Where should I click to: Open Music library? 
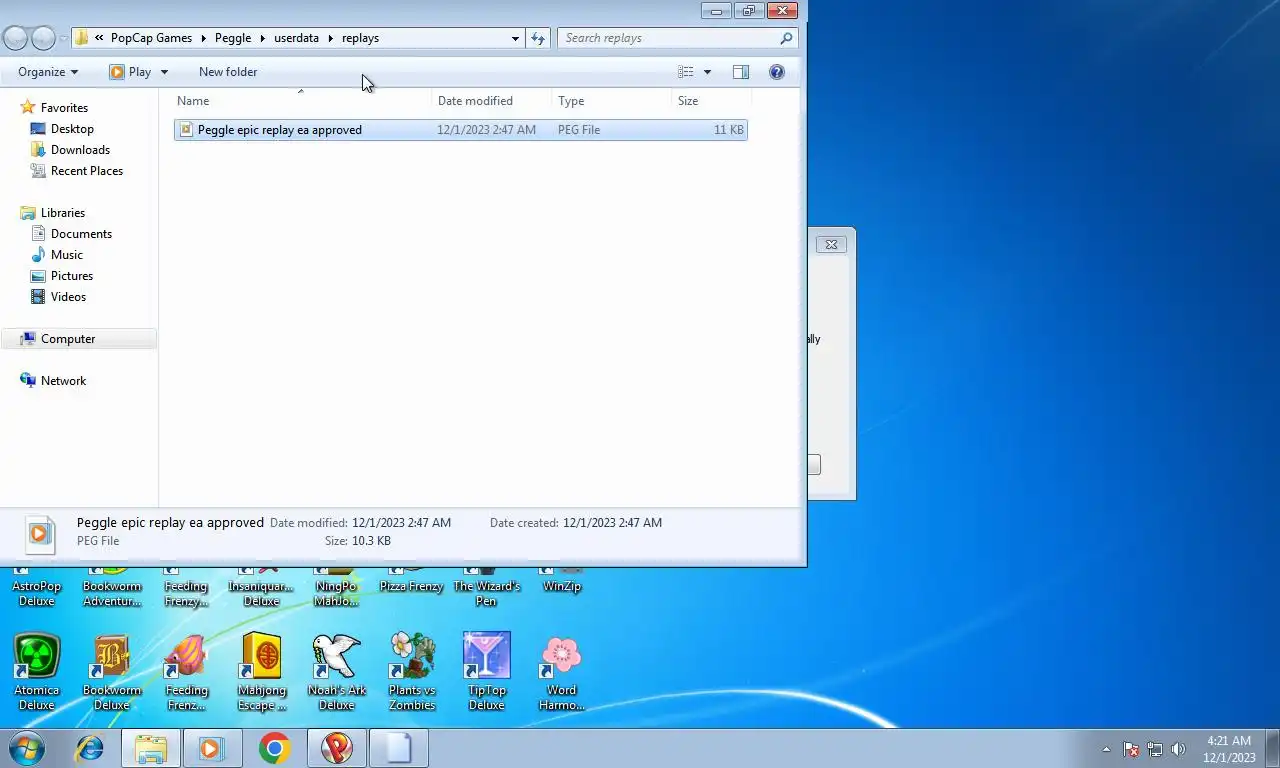point(67,255)
